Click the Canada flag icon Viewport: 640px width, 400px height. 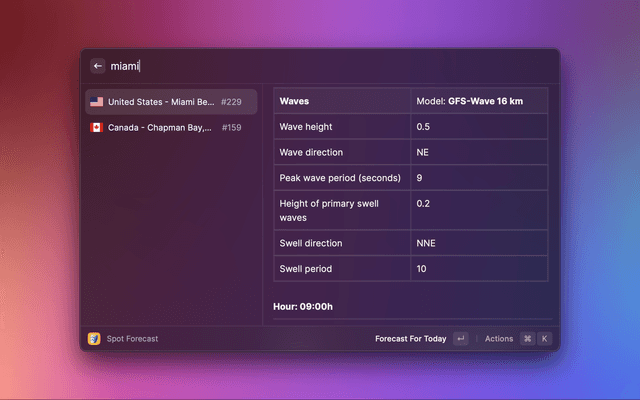pyautogui.click(x=97, y=128)
